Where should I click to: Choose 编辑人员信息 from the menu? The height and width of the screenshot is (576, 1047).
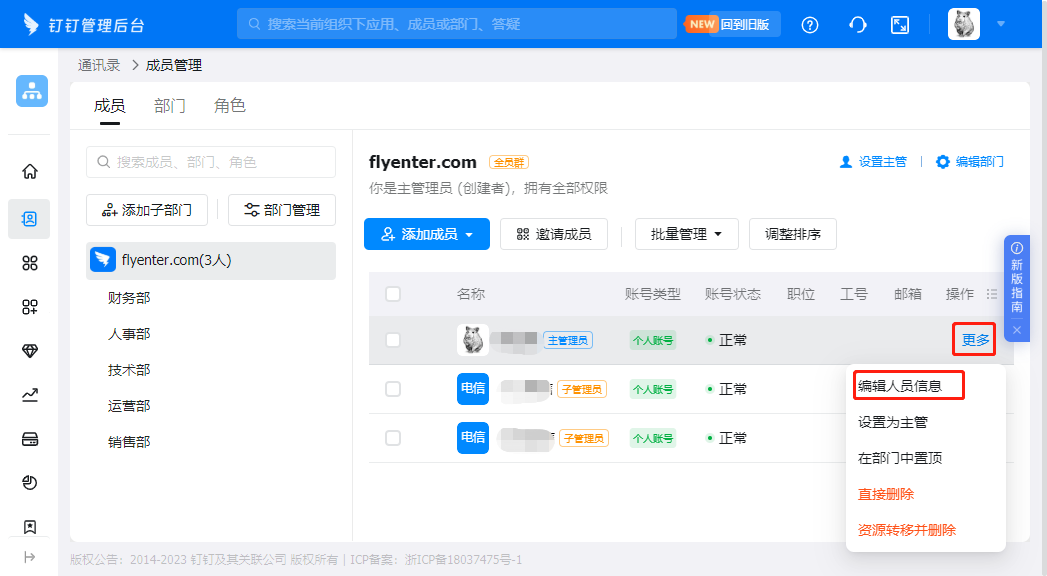pyautogui.click(x=899, y=386)
